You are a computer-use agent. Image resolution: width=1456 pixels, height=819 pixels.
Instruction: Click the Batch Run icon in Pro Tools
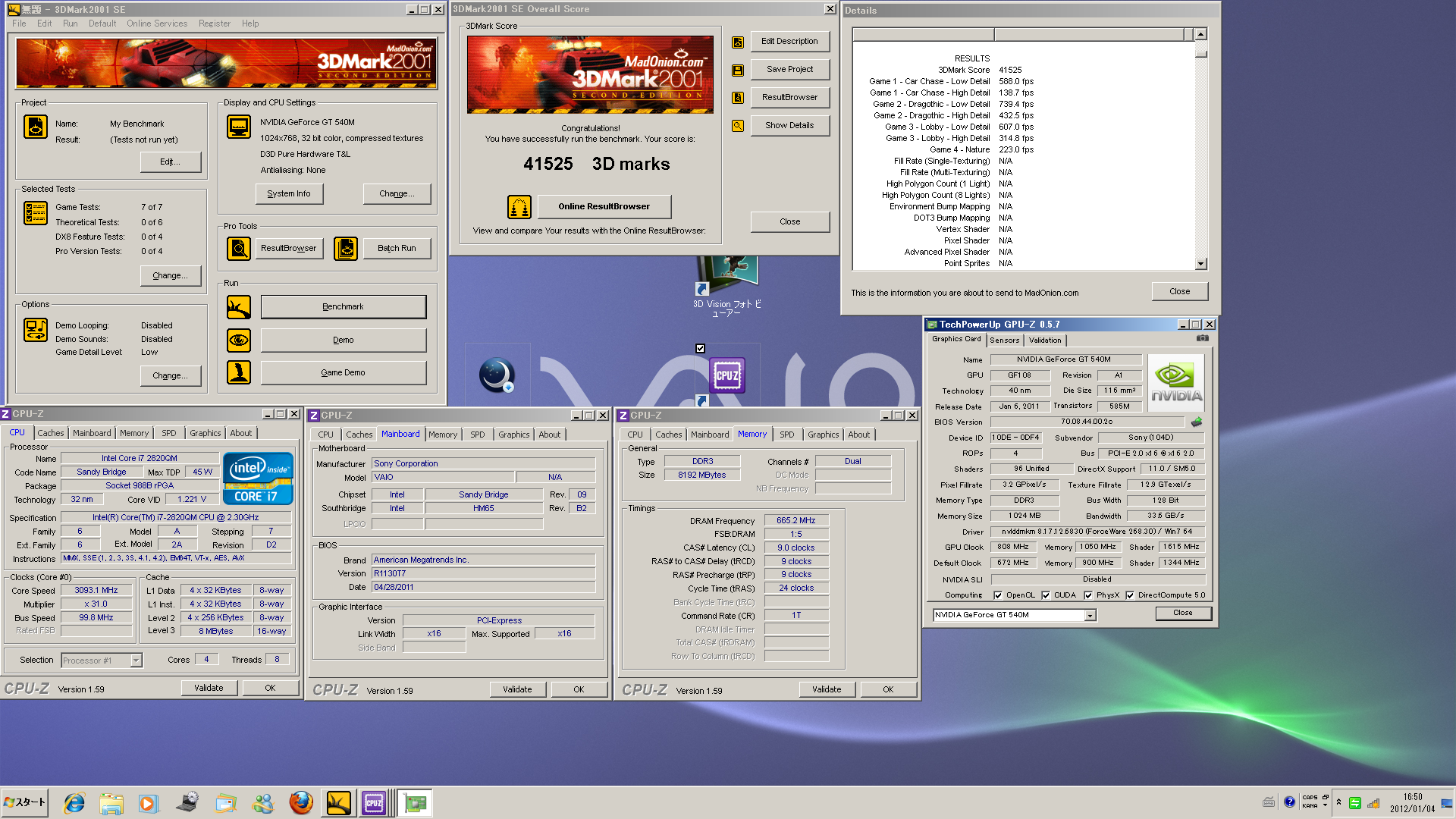[346, 248]
